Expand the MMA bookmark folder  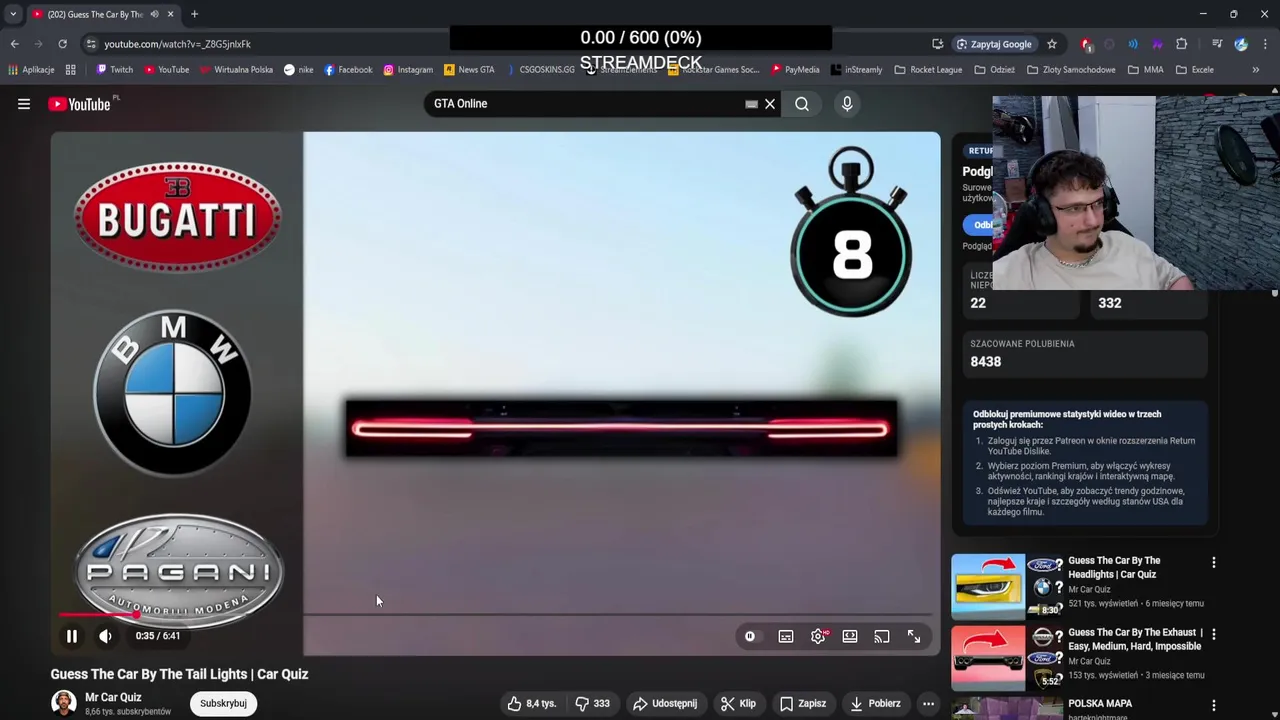click(1145, 70)
